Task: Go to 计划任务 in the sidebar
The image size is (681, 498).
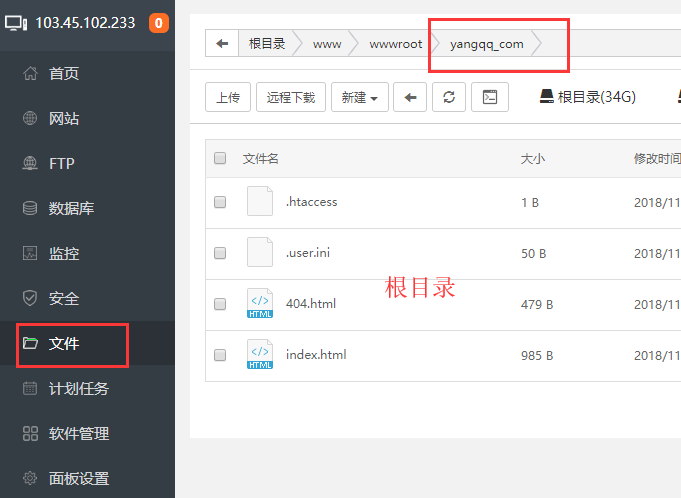Action: coord(78,389)
